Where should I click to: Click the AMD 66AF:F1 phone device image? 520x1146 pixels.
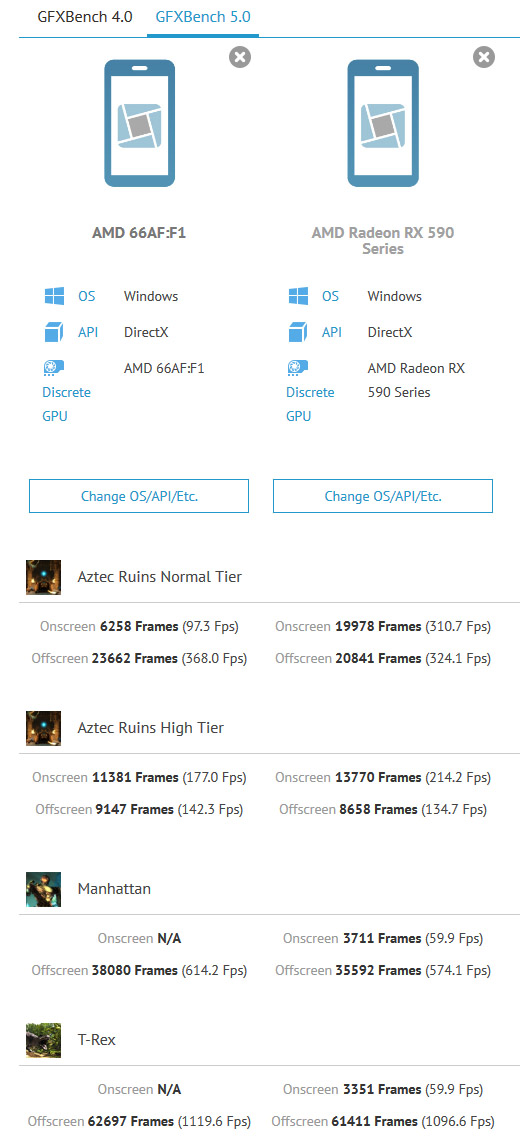139,123
